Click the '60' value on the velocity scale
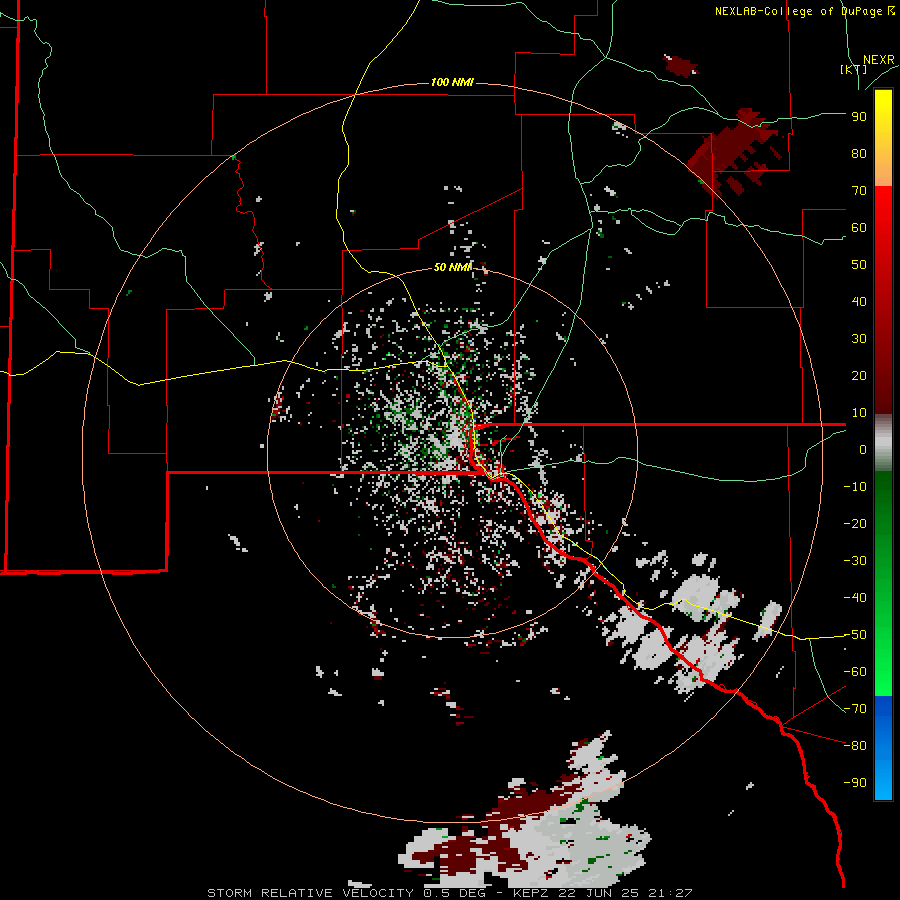This screenshot has width=900, height=900. pos(859,228)
